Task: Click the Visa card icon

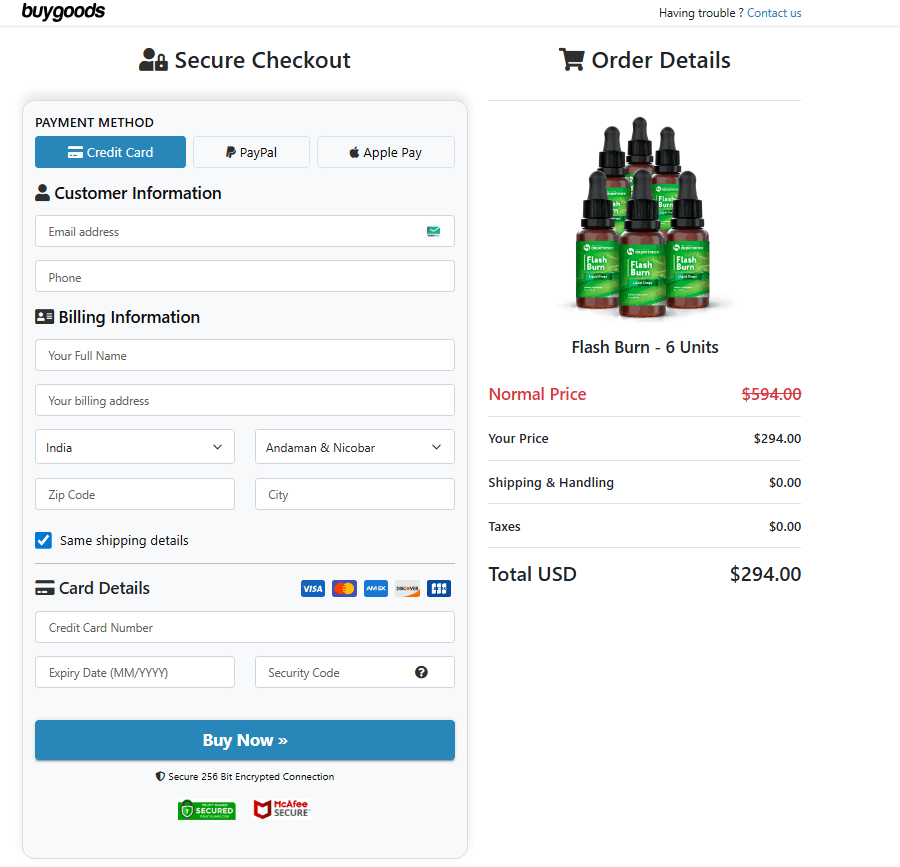Action: (313, 589)
